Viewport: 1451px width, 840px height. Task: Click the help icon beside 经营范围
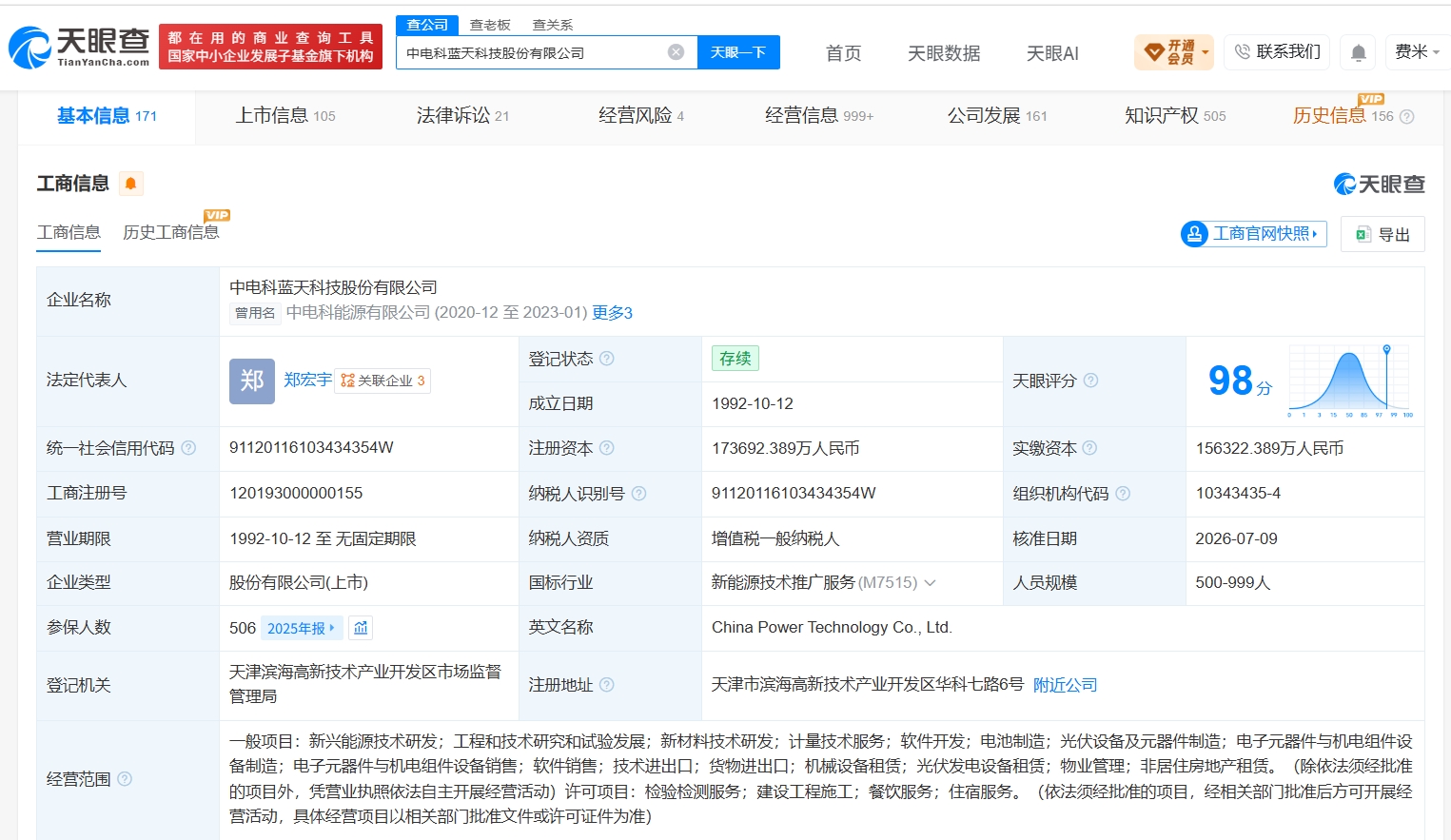point(125,779)
